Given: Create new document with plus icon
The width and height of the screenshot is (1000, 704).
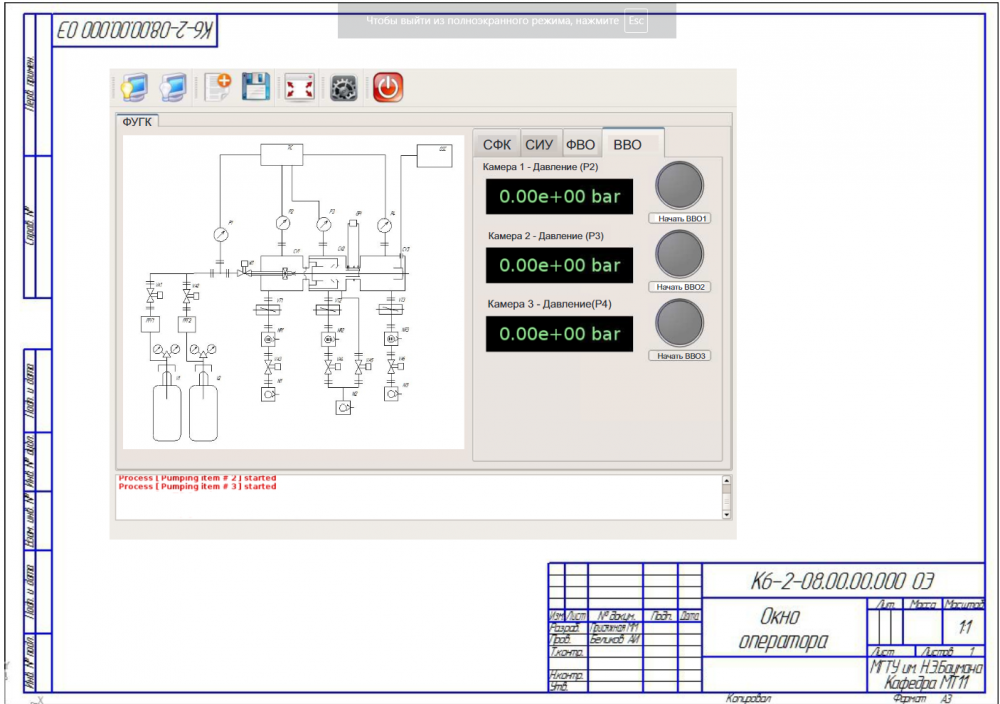Looking at the screenshot, I should click(x=217, y=88).
